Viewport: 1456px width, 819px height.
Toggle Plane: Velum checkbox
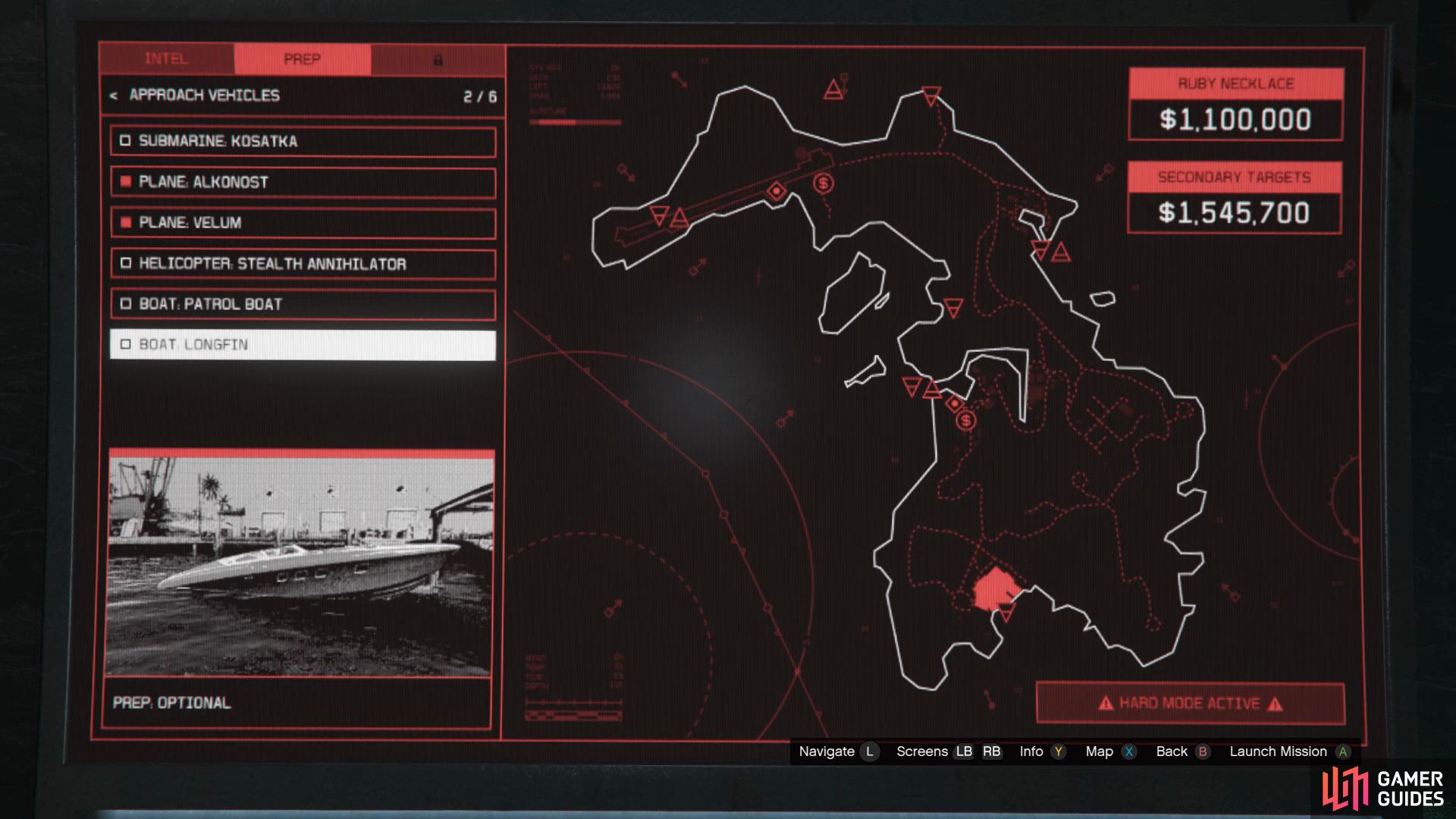[126, 223]
